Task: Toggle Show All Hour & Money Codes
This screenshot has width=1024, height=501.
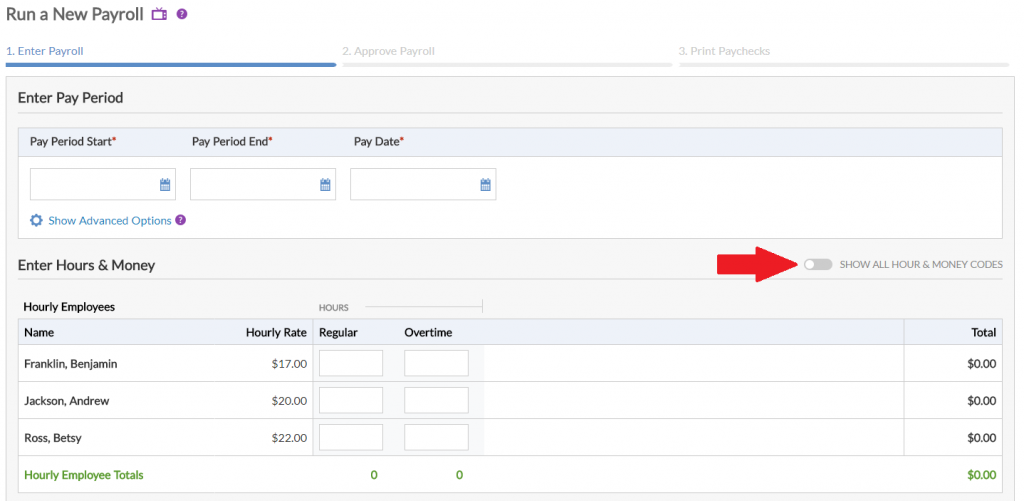Action: [817, 264]
